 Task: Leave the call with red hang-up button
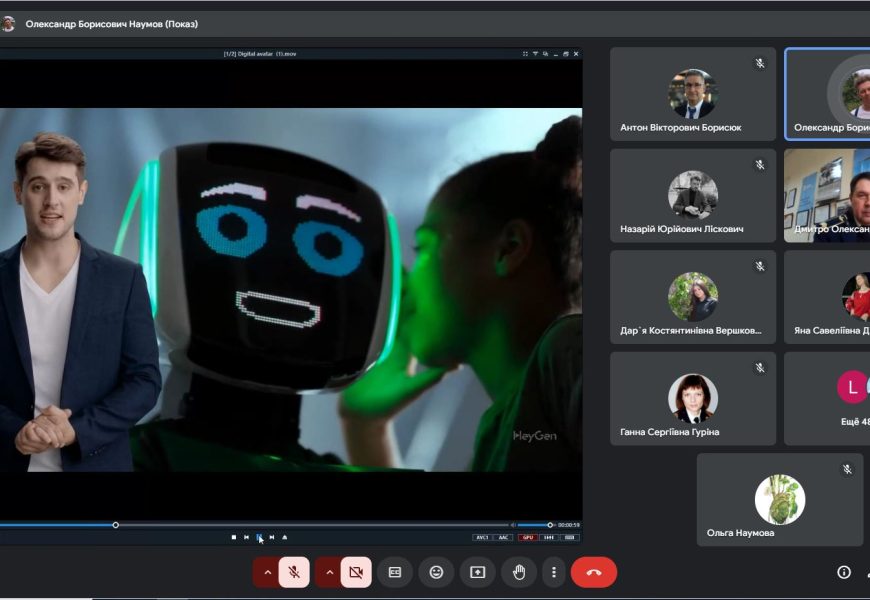pos(594,572)
